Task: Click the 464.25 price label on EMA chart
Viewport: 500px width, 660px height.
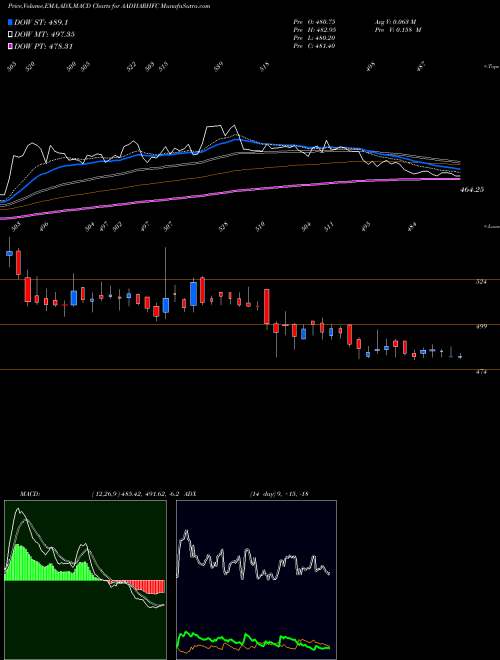Action: click(472, 190)
